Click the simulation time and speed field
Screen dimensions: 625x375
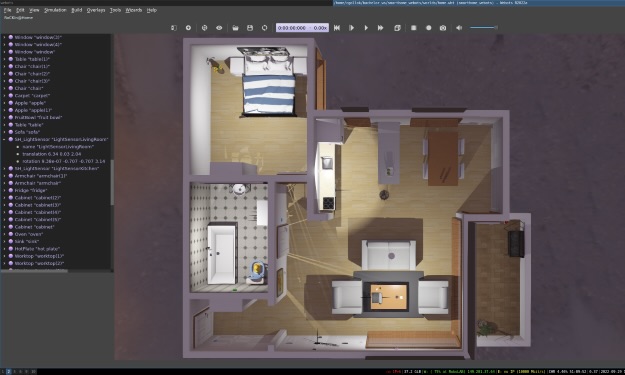302,28
